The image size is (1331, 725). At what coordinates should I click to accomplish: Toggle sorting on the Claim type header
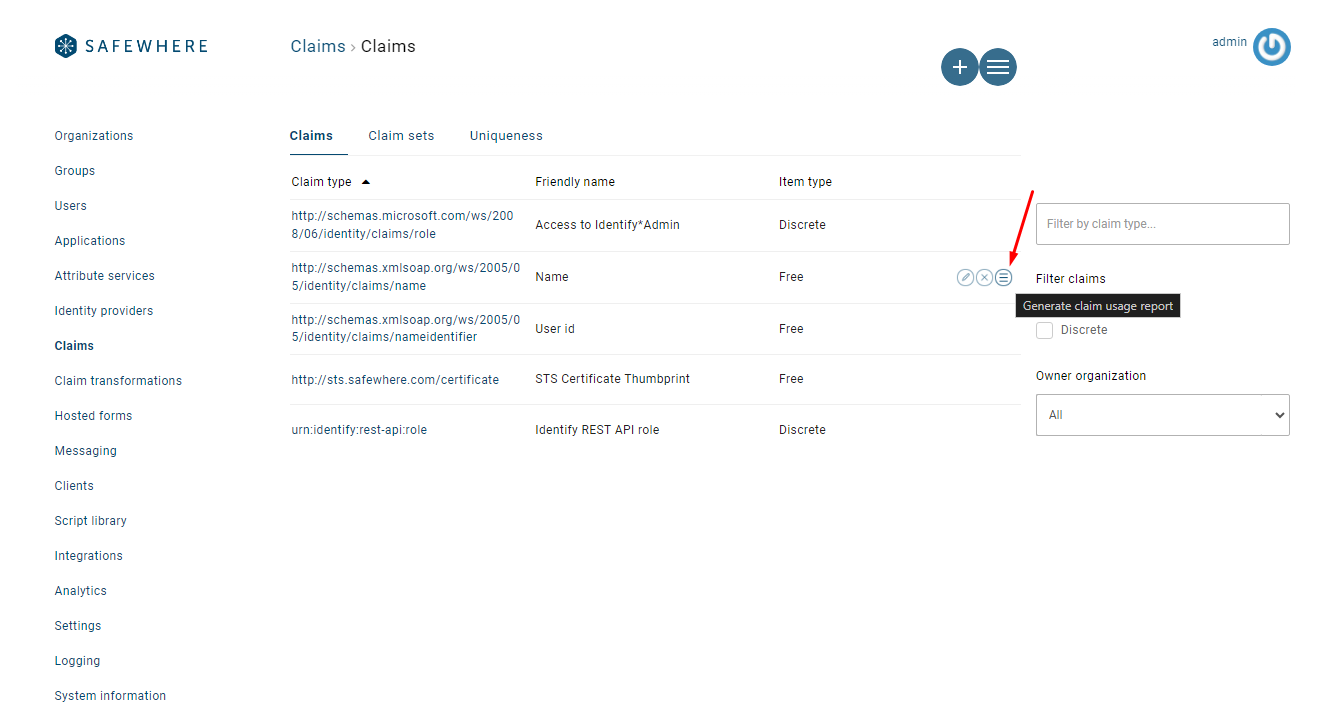[320, 181]
